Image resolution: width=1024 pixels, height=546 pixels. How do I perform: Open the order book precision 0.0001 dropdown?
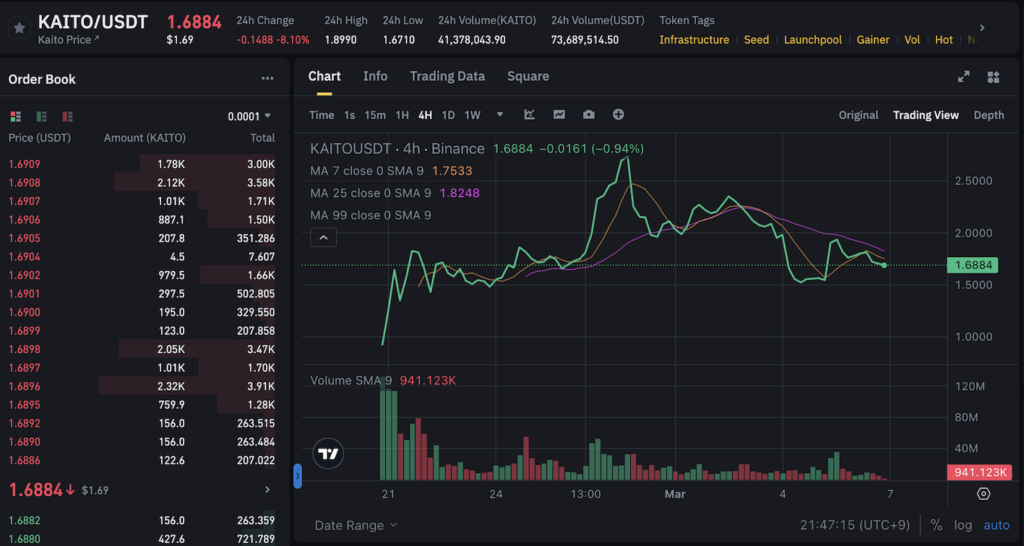(x=249, y=116)
